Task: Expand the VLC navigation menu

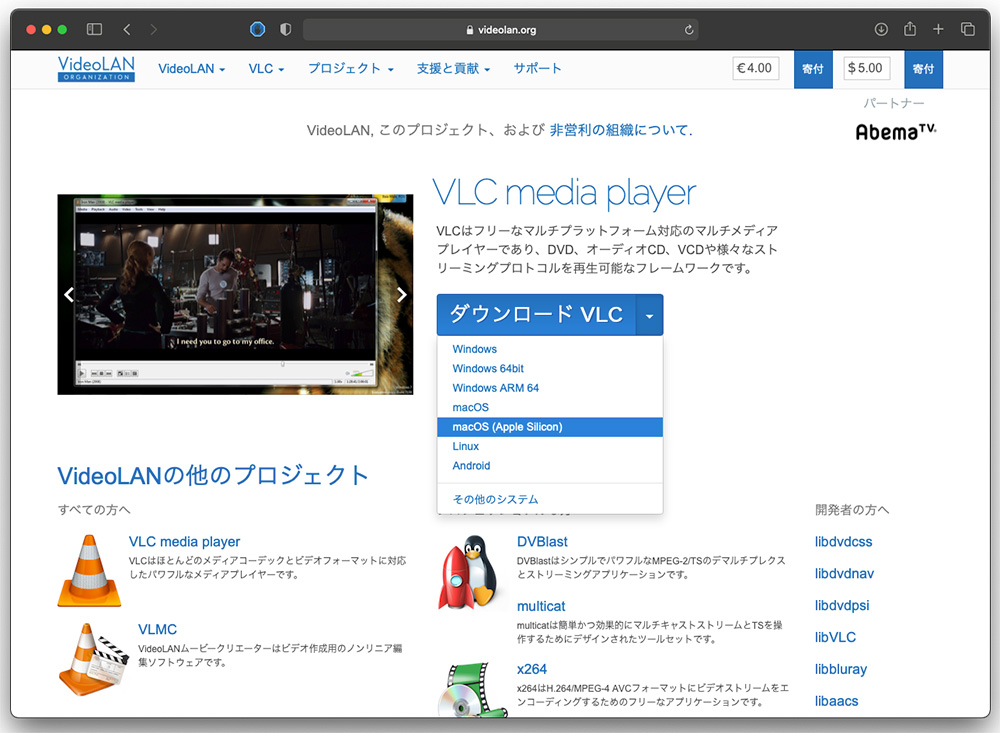Action: (266, 69)
